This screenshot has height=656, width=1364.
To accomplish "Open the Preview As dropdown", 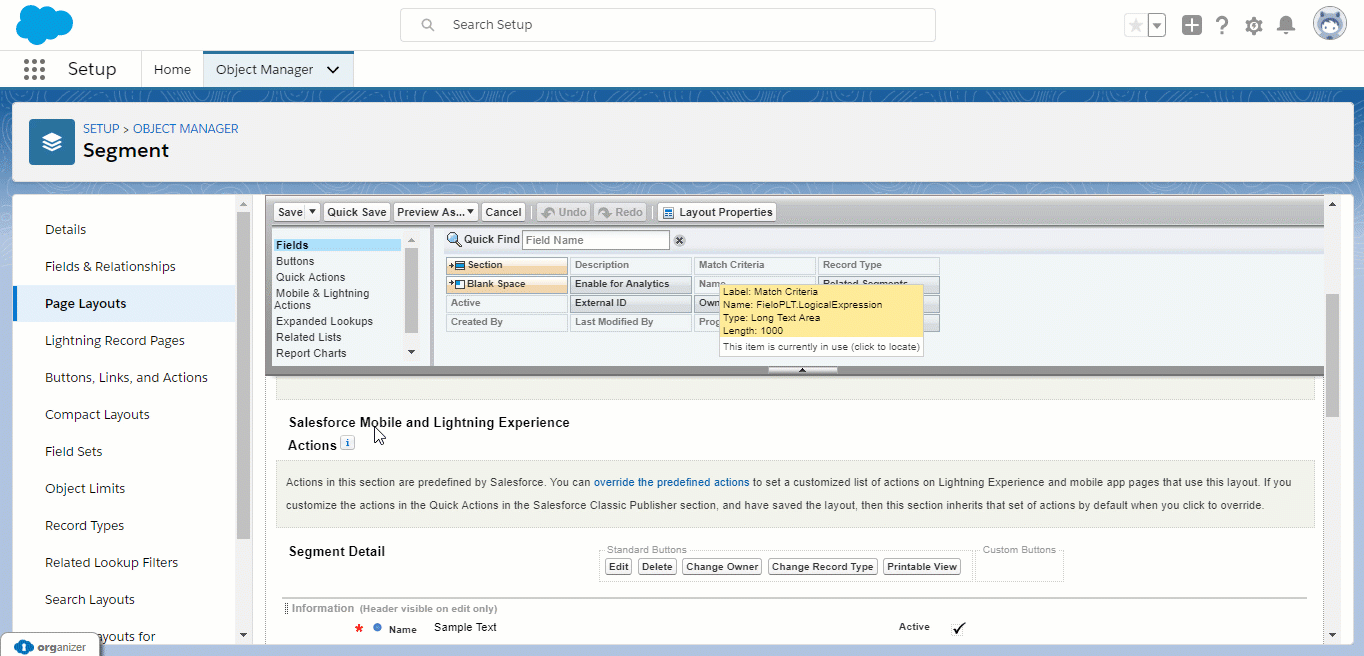I will pos(436,212).
